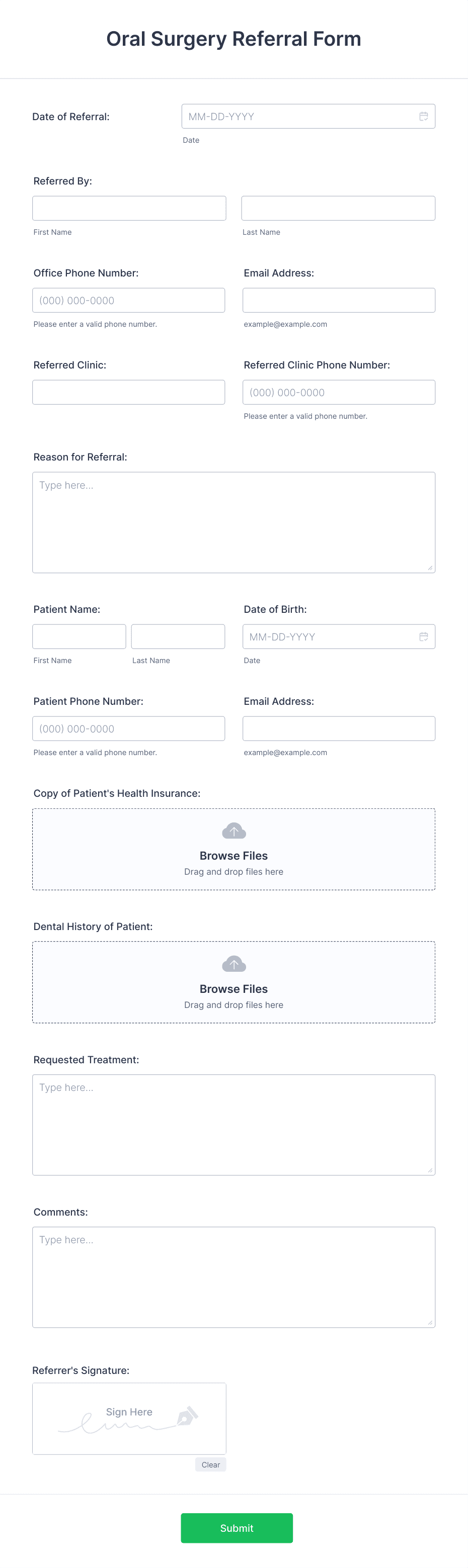
Task: Select the referrer Email Address field
Action: pyautogui.click(x=339, y=300)
